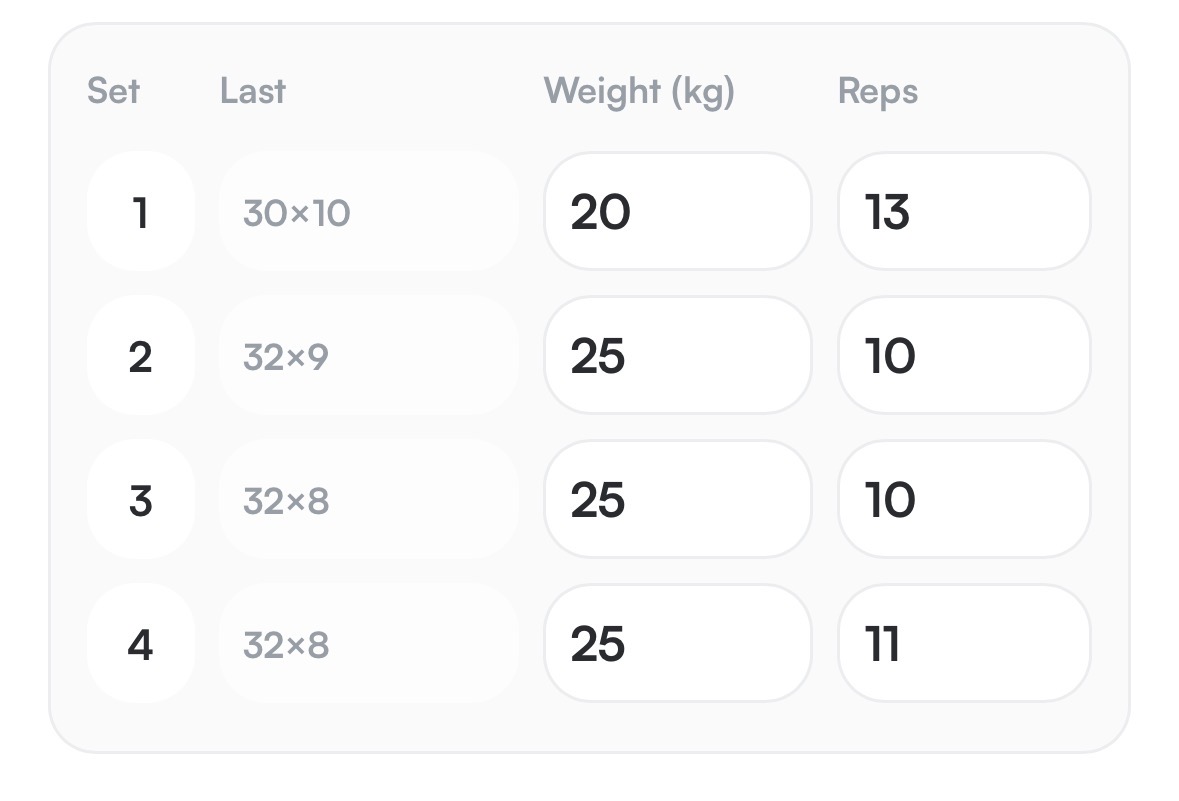Screen dimensions: 1179x801
Task: Click the reps field showing 13
Action: click(x=964, y=211)
